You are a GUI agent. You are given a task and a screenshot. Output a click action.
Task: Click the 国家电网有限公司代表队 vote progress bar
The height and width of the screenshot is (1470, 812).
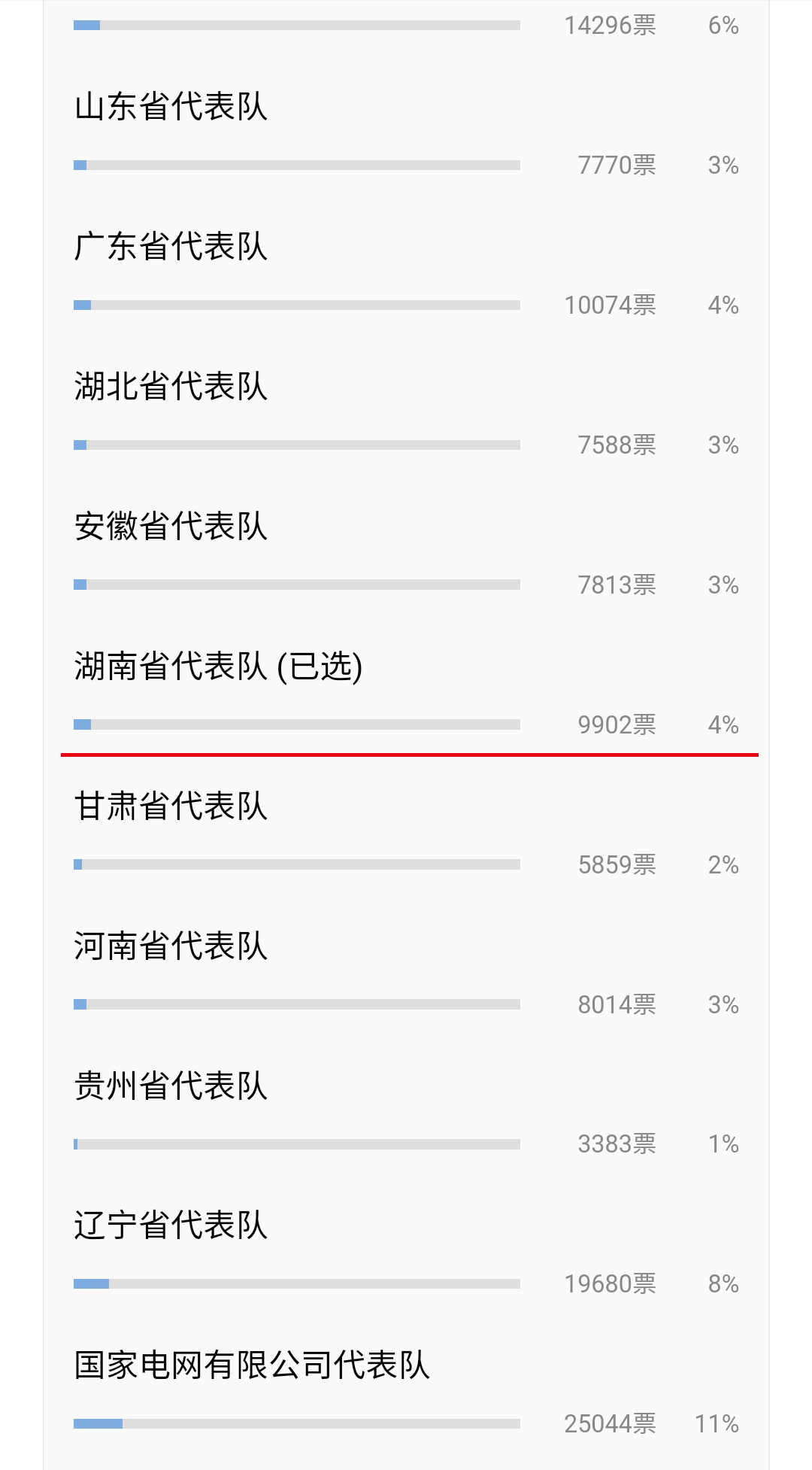pyautogui.click(x=297, y=1424)
